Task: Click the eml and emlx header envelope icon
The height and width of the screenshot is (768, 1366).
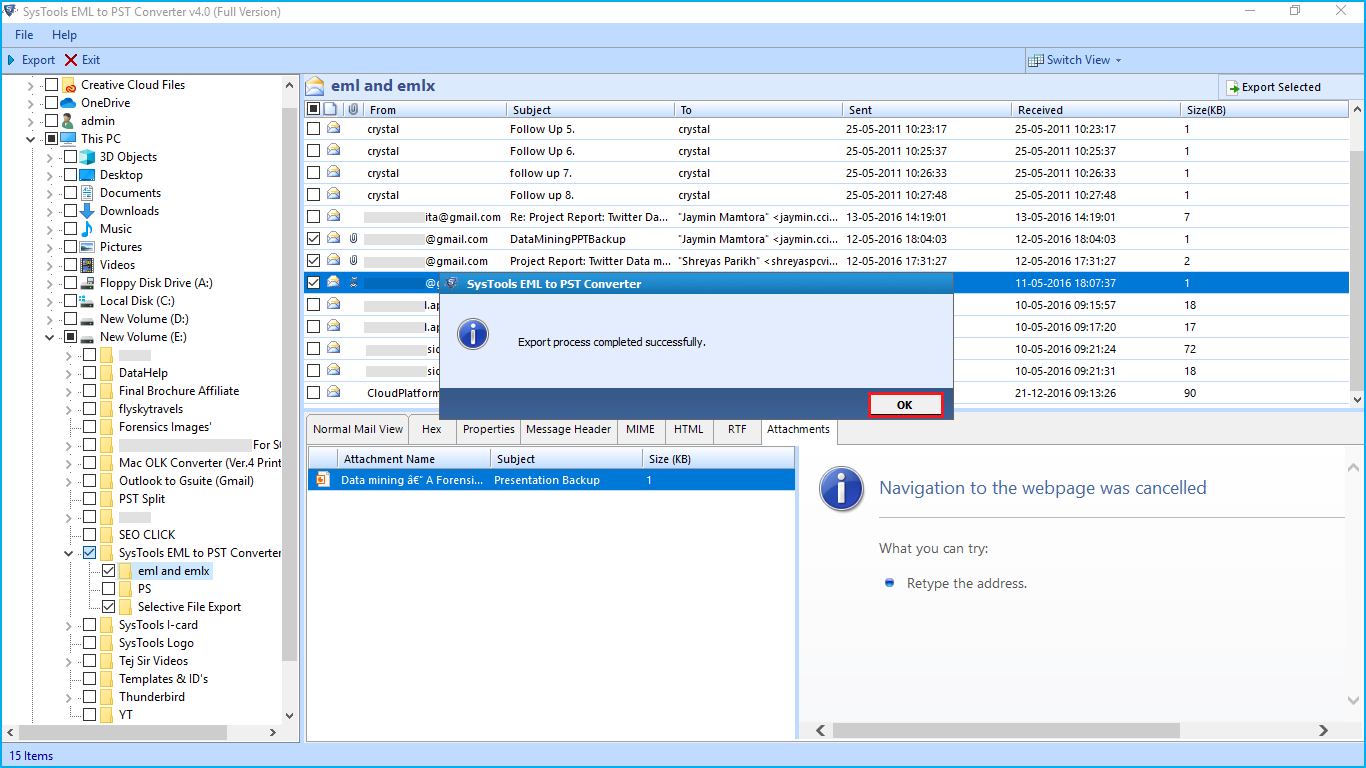Action: [315, 86]
